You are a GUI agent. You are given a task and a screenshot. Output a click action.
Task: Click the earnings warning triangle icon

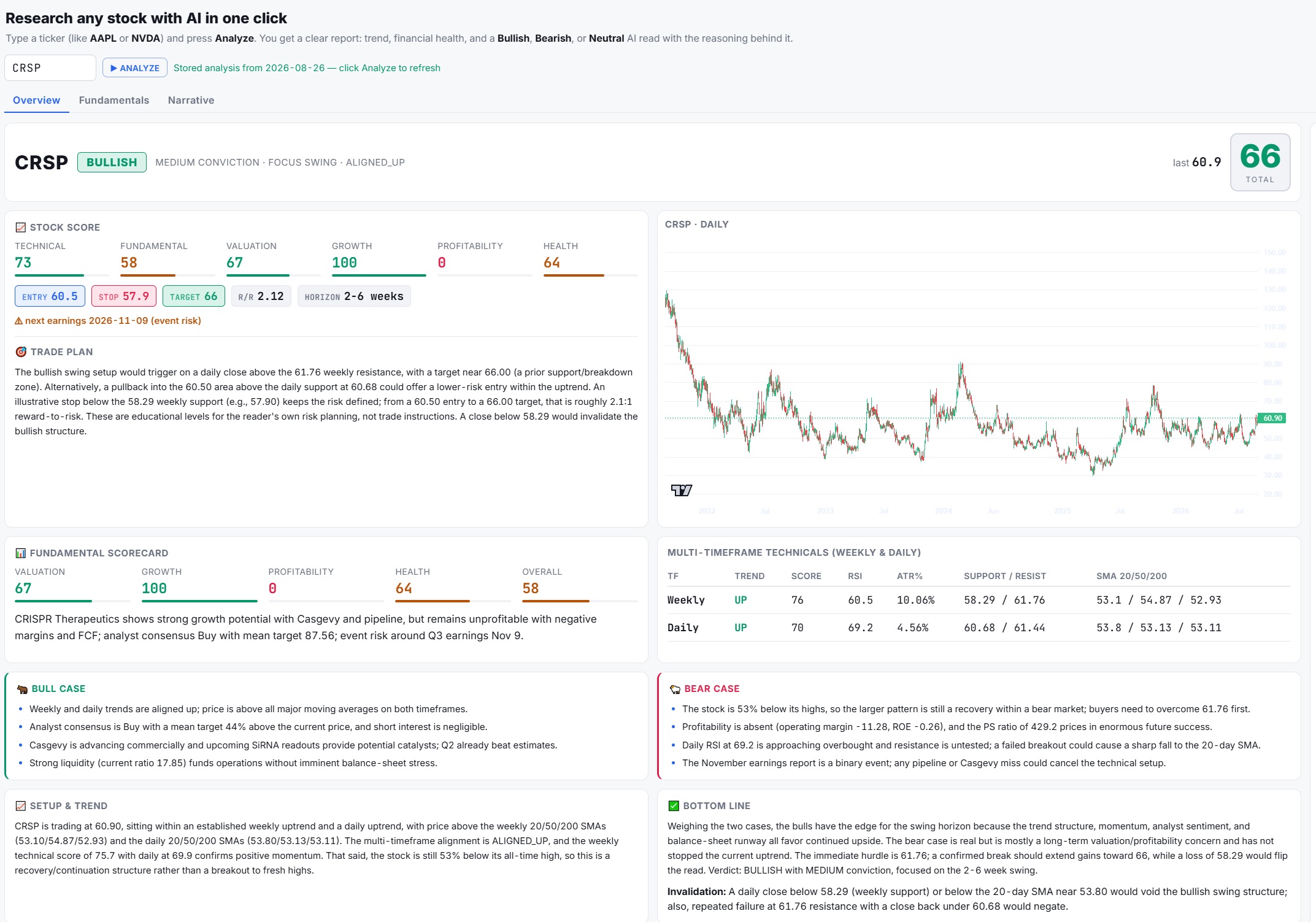18,321
